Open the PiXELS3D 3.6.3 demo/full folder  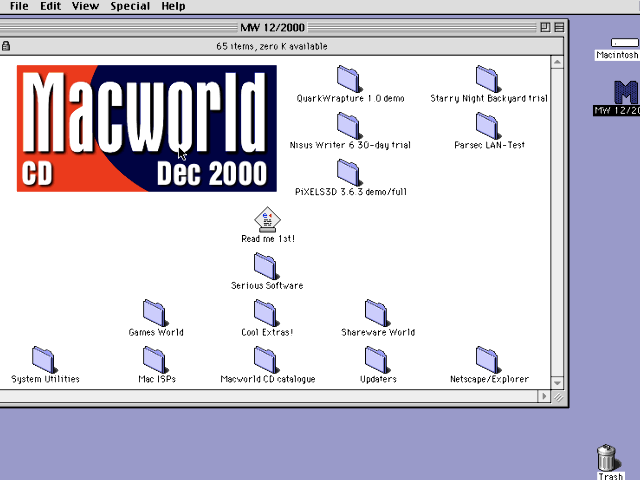click(x=348, y=173)
